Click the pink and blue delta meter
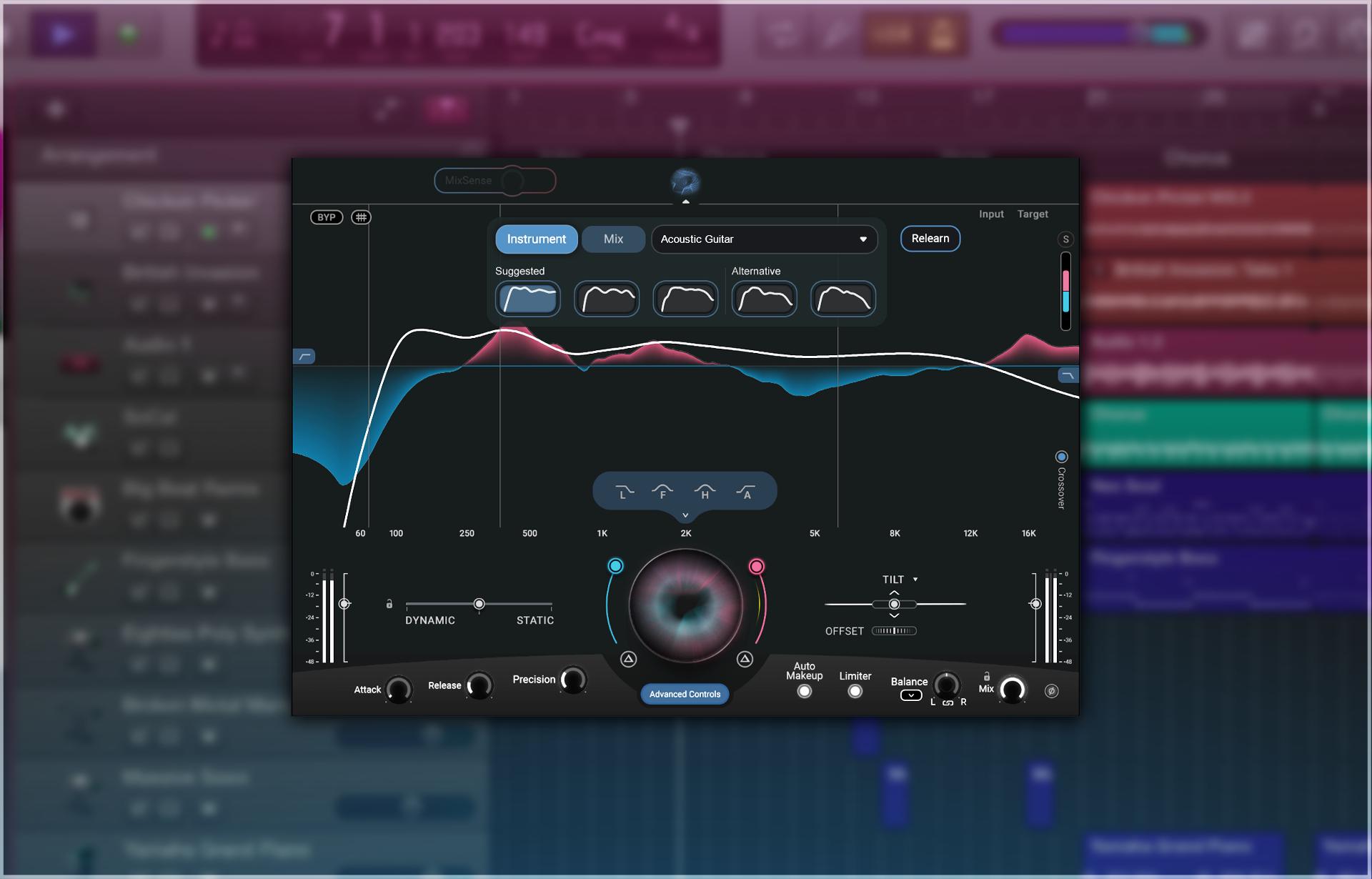The width and height of the screenshot is (1372, 879). pos(1065,291)
